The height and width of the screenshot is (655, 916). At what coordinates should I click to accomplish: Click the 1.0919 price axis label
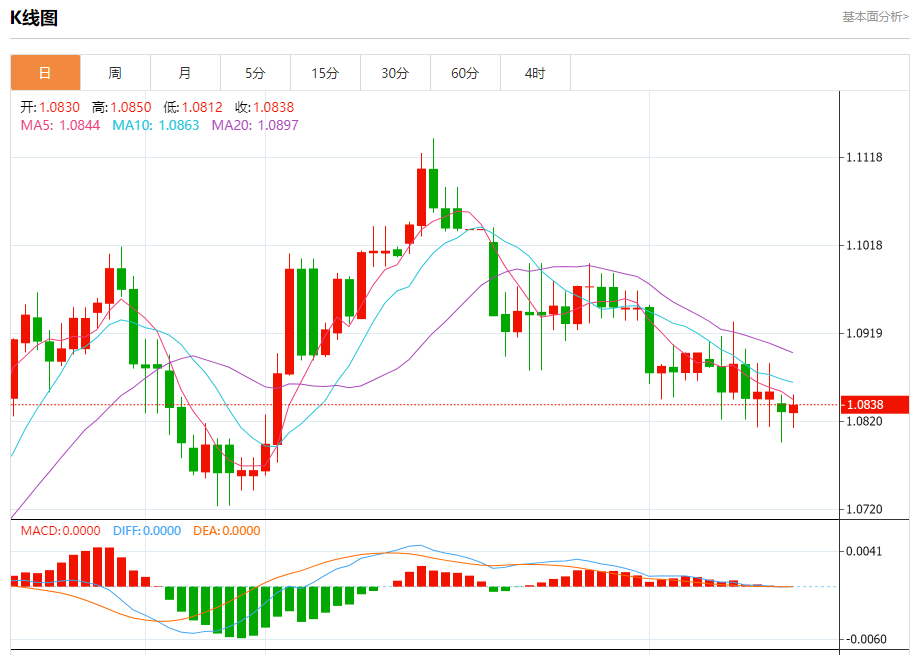click(x=865, y=333)
